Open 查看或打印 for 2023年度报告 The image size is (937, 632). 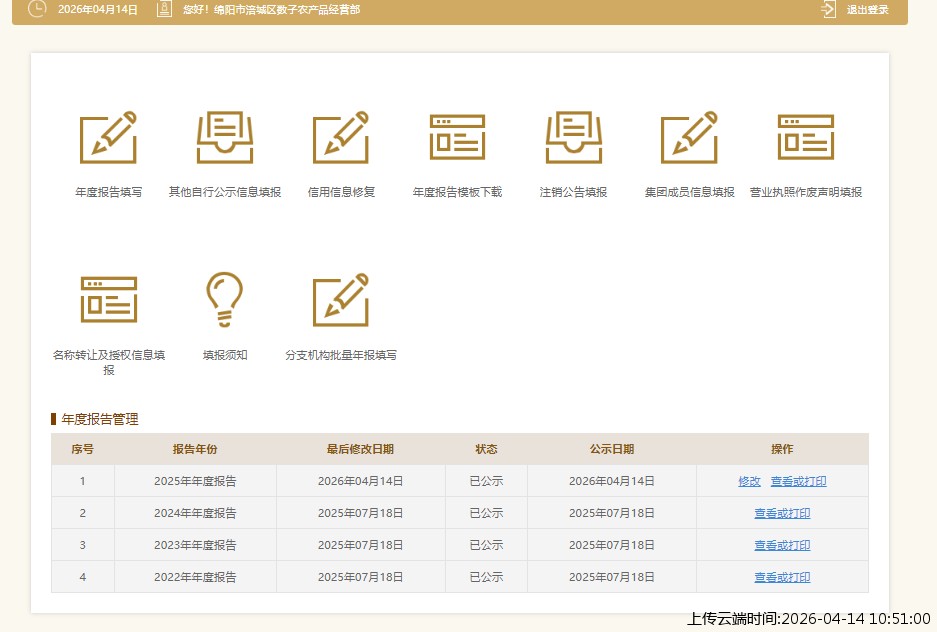[x=782, y=545]
